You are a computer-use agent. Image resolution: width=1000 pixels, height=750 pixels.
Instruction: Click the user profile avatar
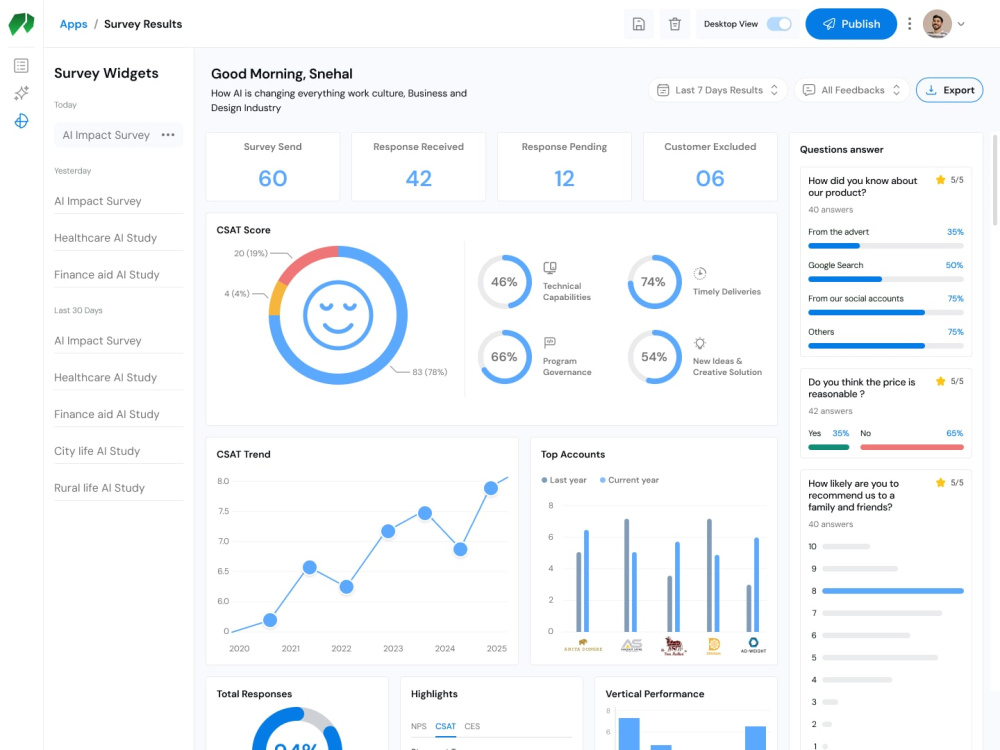pos(937,24)
